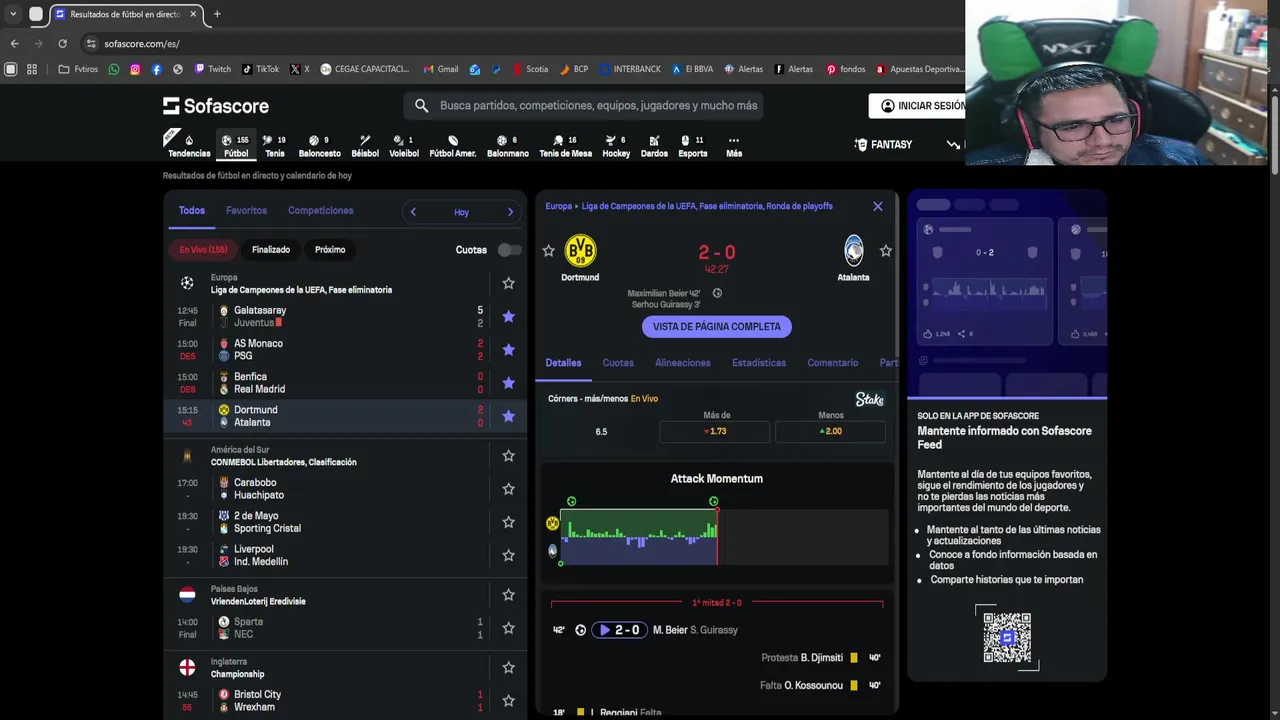Image resolution: width=1280 pixels, height=720 pixels.
Task: Select the Béisbol sport icon
Action: 365,146
